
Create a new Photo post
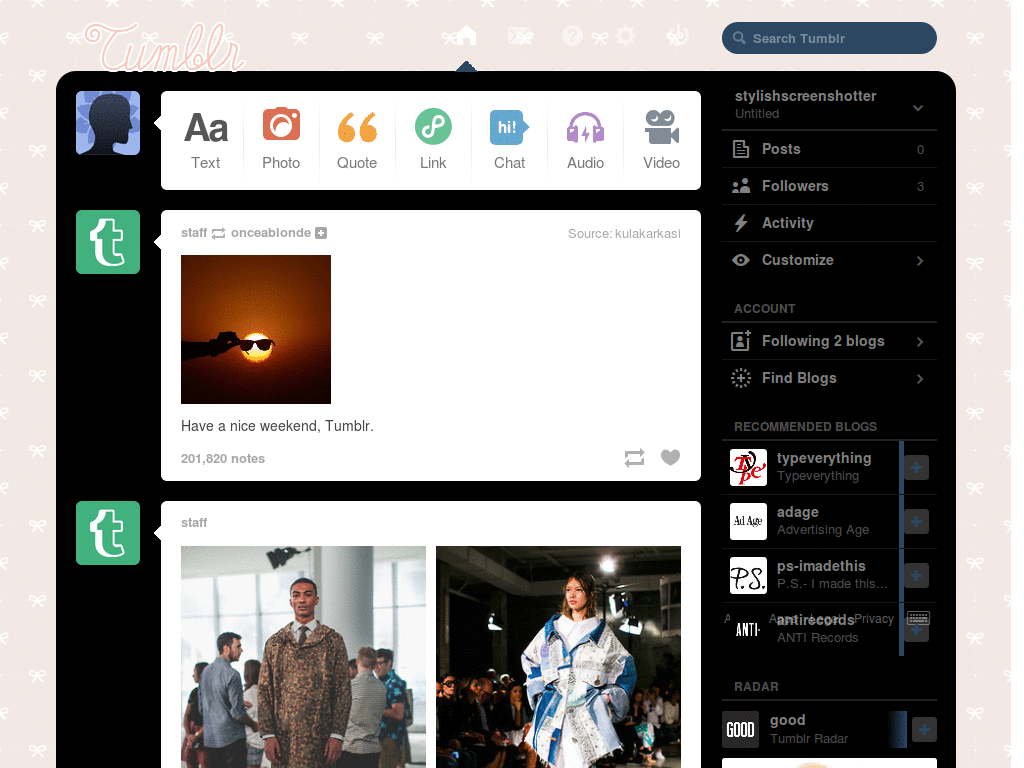(281, 140)
